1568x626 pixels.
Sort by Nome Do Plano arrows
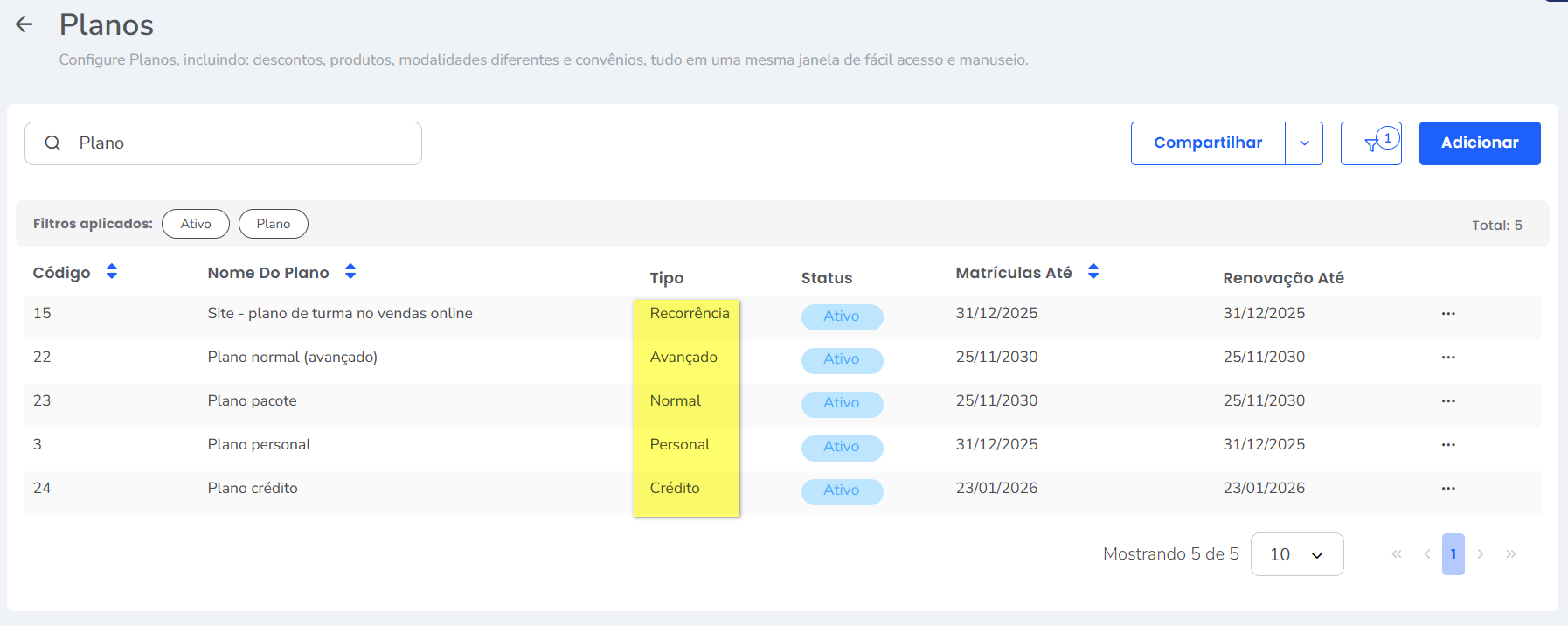[x=350, y=272]
